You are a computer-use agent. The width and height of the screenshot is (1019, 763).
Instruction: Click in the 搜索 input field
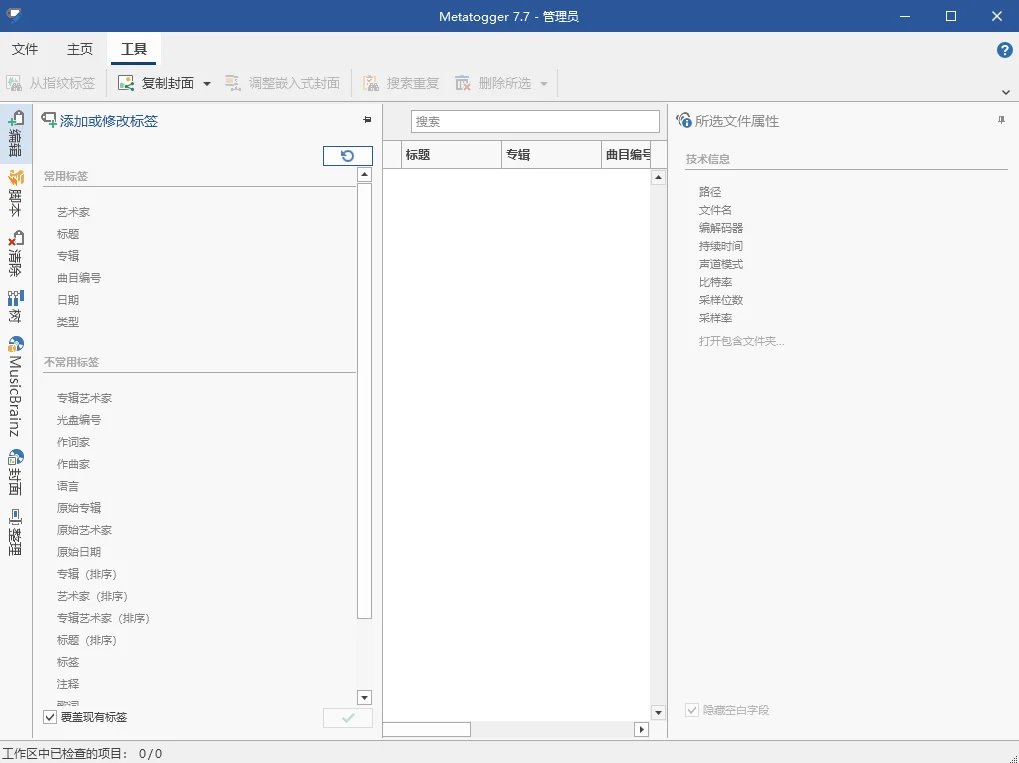[x=535, y=121]
